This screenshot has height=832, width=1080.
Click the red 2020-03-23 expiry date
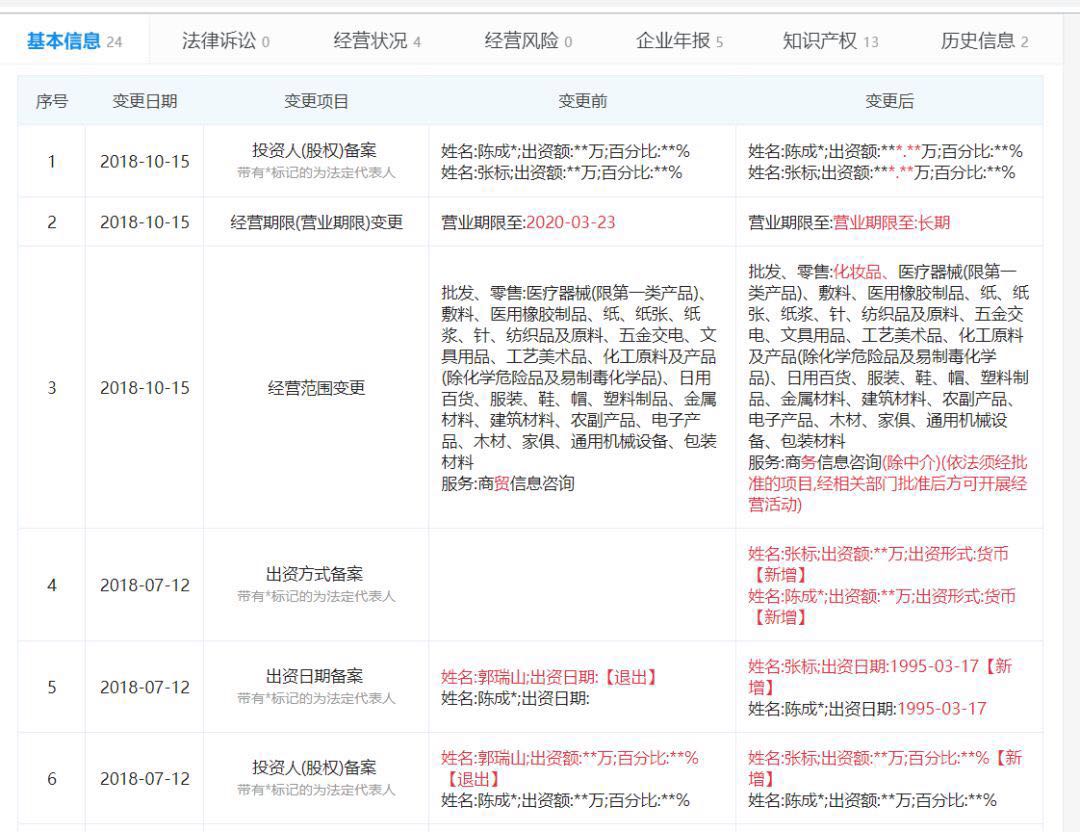(571, 222)
